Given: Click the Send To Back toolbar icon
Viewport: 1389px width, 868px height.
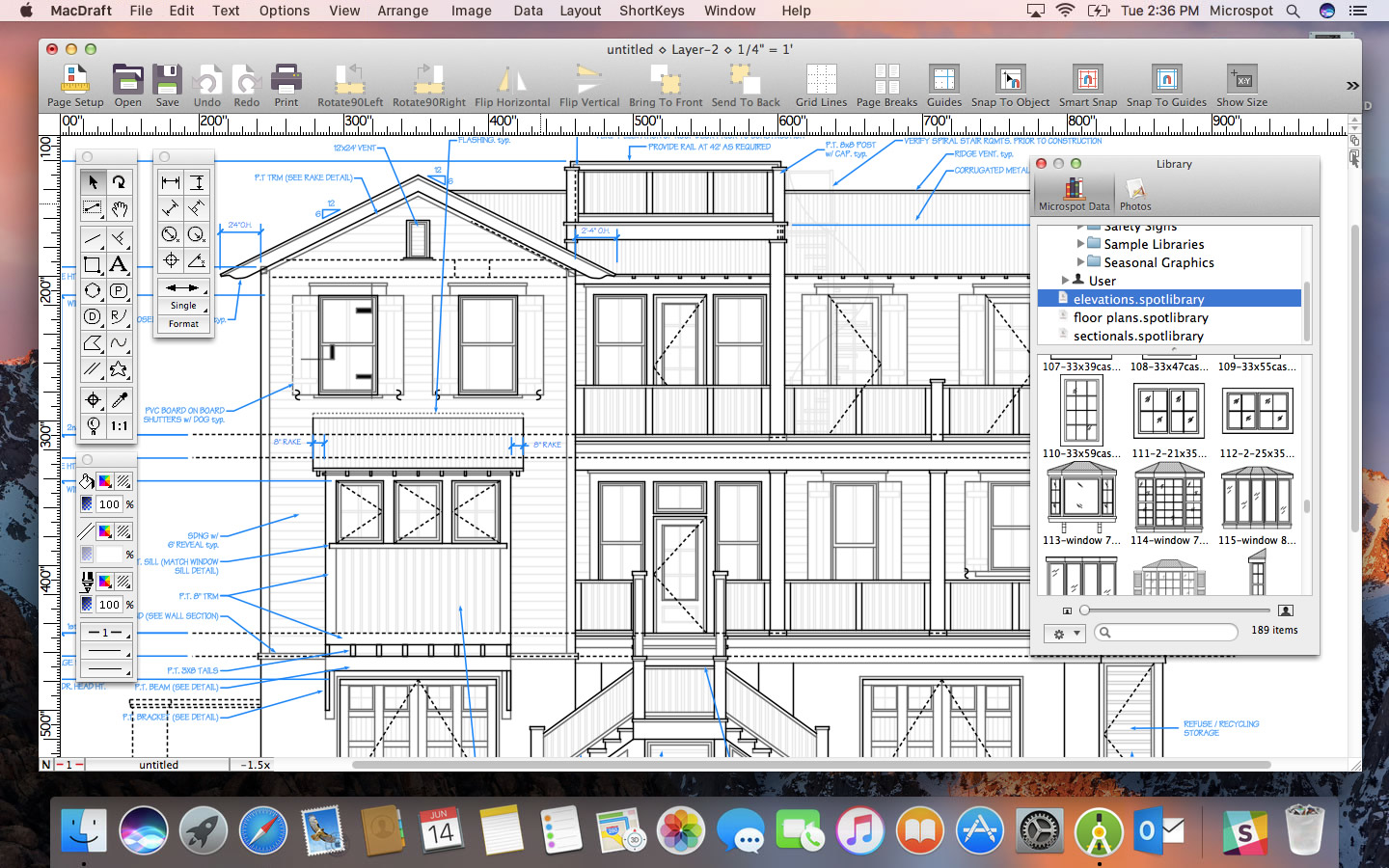Looking at the screenshot, I should point(746,86).
